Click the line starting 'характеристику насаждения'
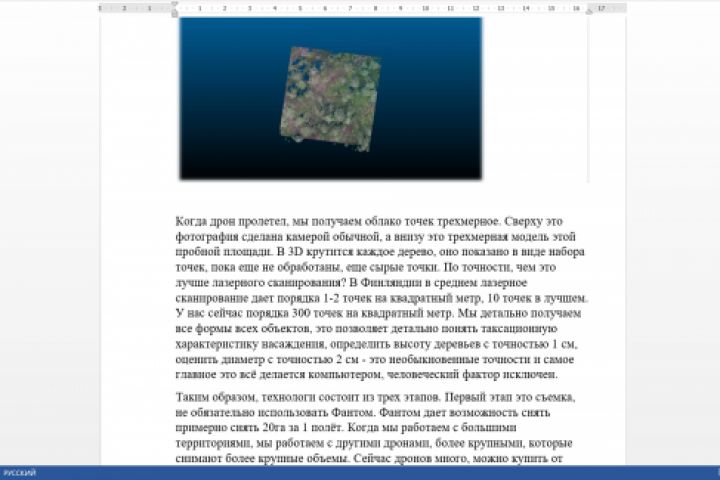Image resolution: width=720 pixels, height=480 pixels. (377, 344)
